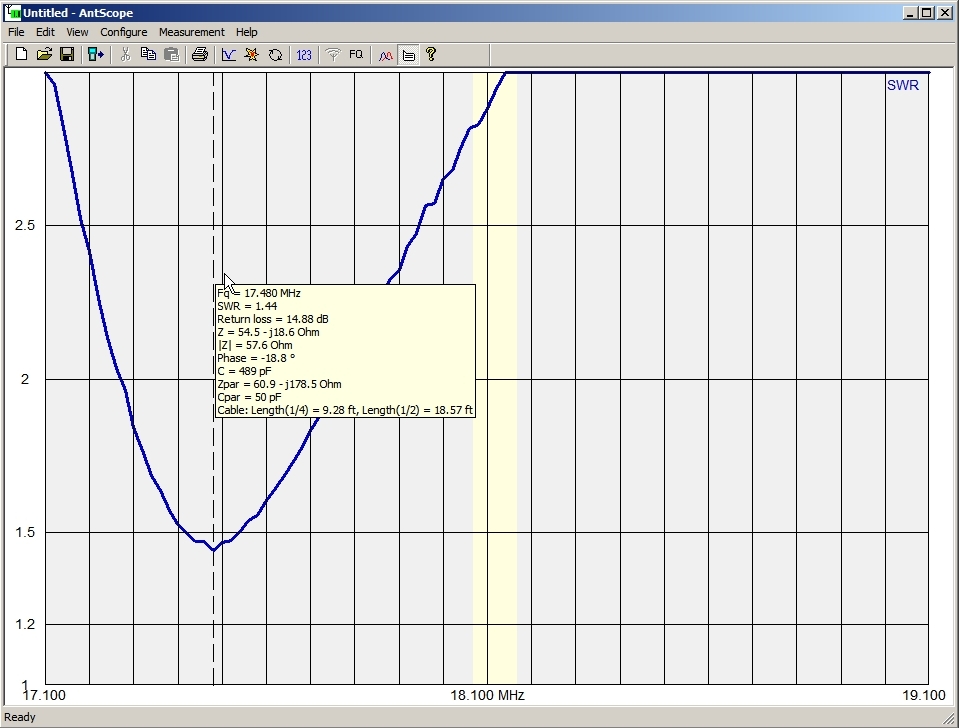This screenshot has height=728, width=959.
Task: Click 'Phase = -18.8 °' tooltip line
Action: coord(256,358)
